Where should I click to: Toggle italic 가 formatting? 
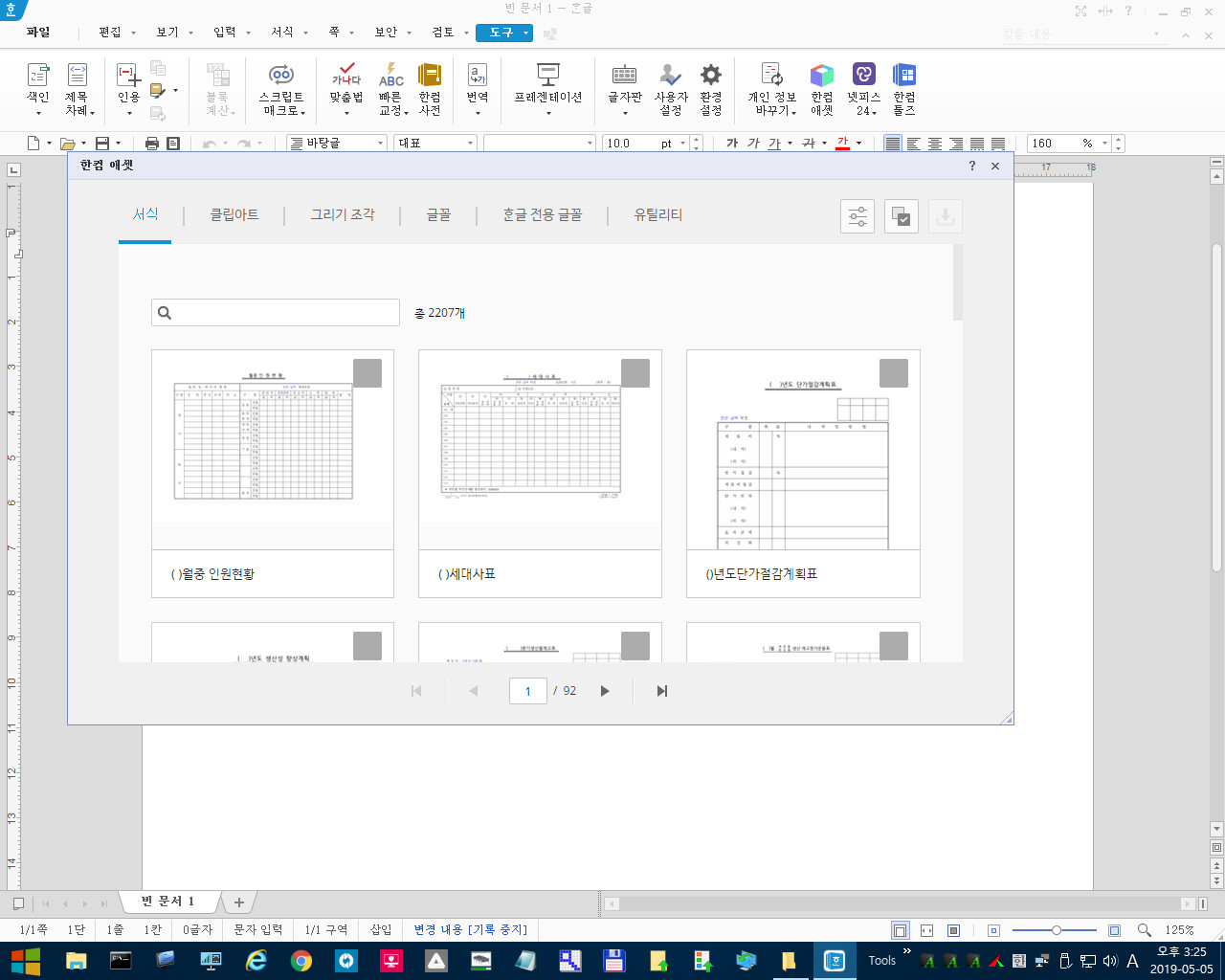pyautogui.click(x=753, y=144)
